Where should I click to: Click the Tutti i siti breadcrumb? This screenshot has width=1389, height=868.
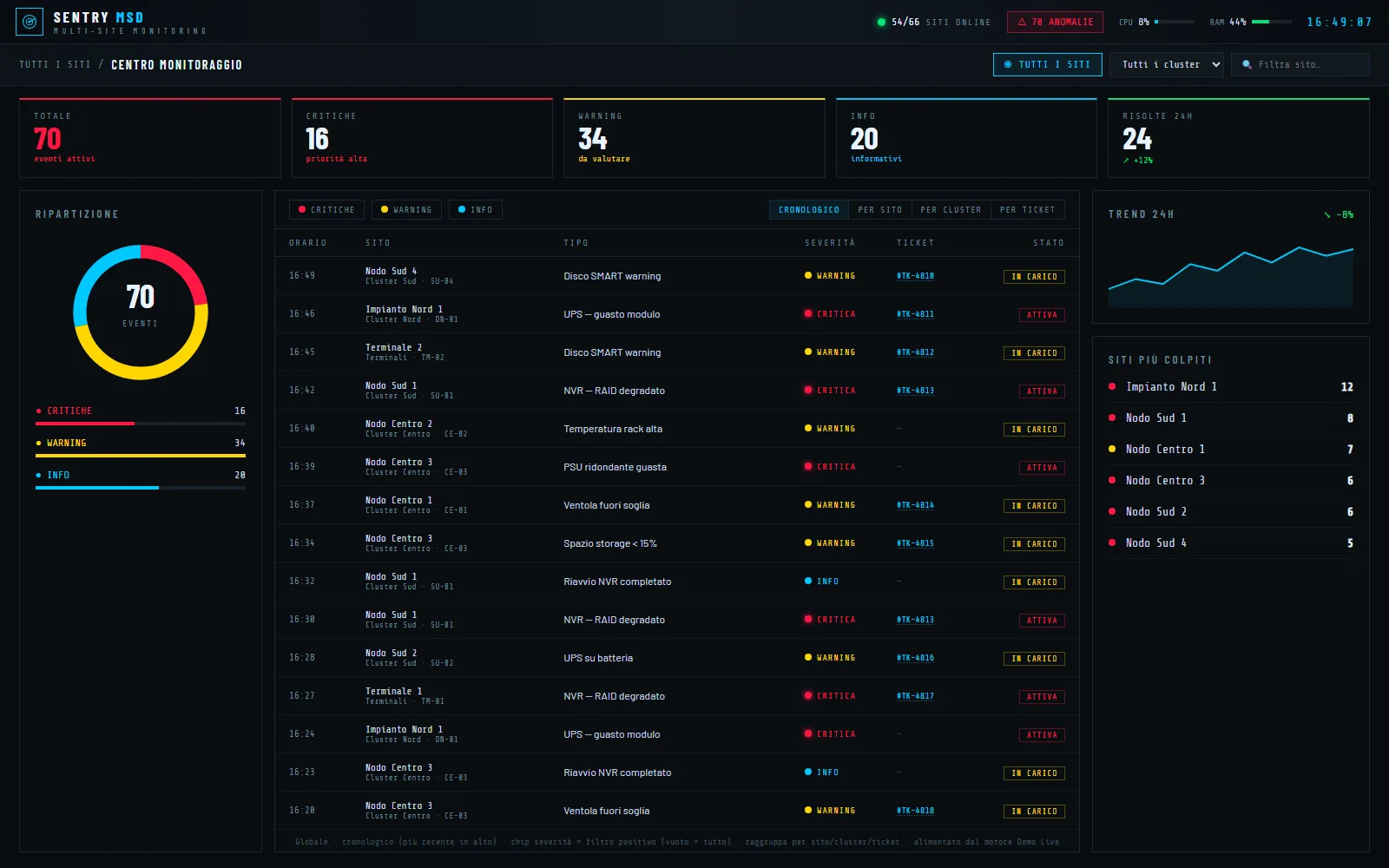[55, 64]
